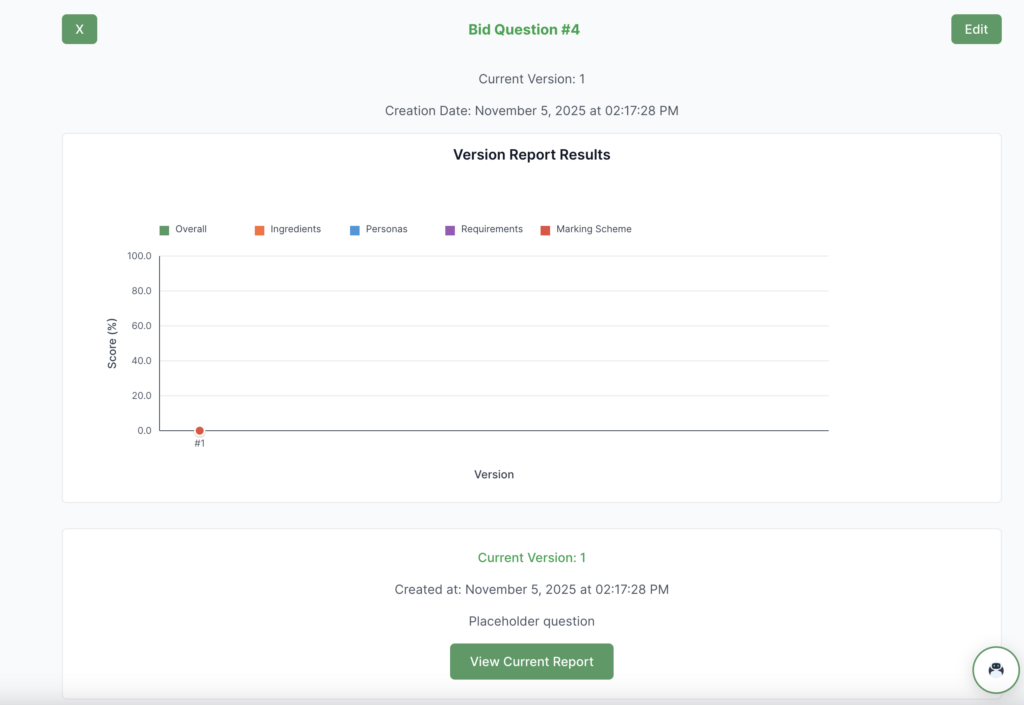Viewport: 1024px width, 705px height.
Task: Click the Version Report Results heading
Action: (531, 155)
